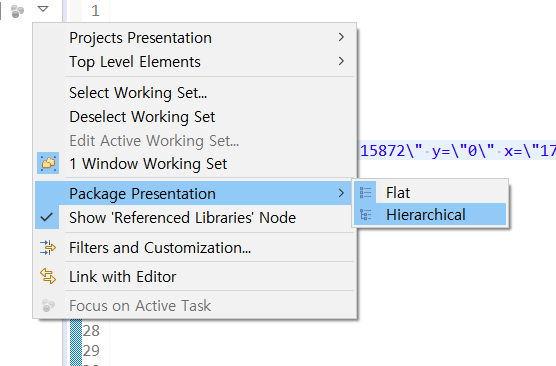The height and width of the screenshot is (366, 556).
Task: Choose Deselect Working Set
Action: point(194,117)
